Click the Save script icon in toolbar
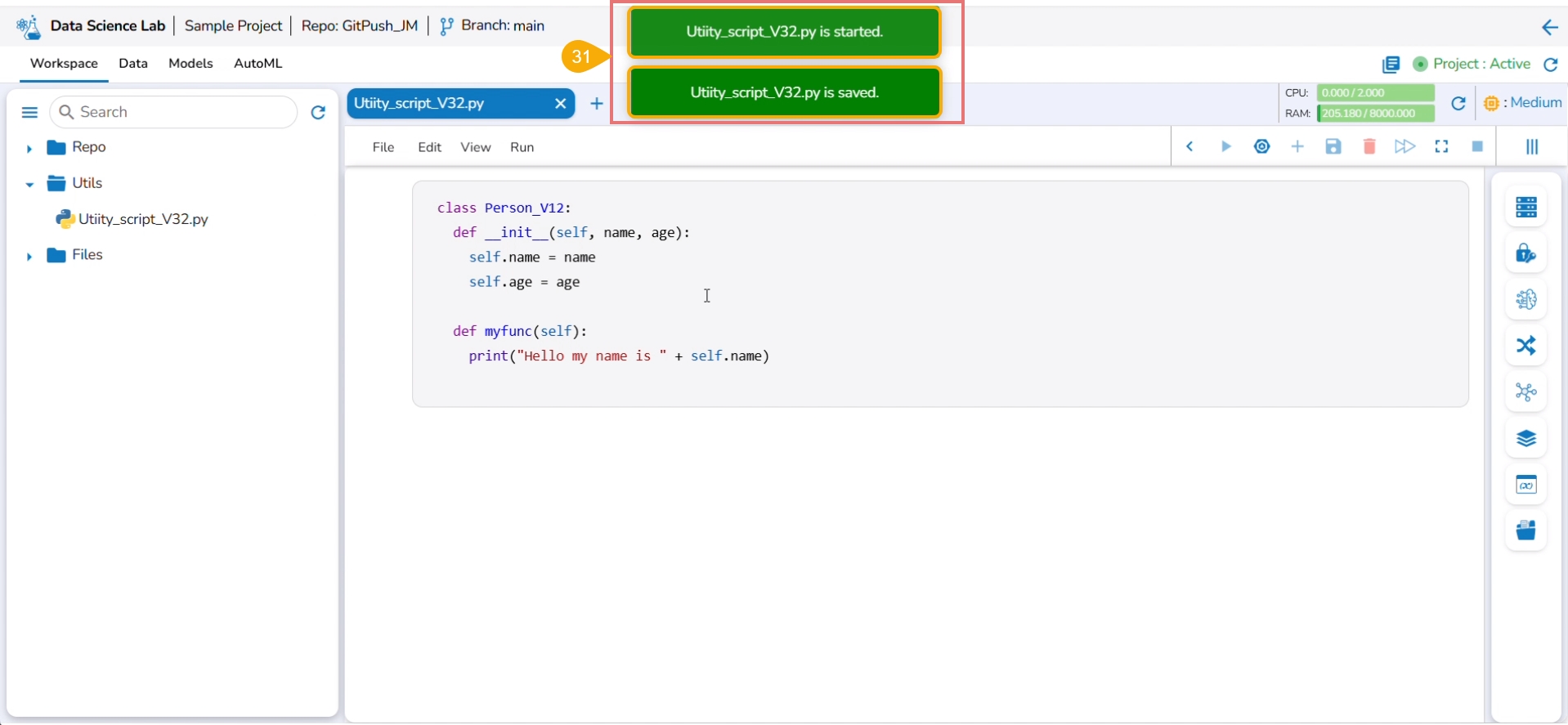The height and width of the screenshot is (725, 1568). pos(1333,147)
